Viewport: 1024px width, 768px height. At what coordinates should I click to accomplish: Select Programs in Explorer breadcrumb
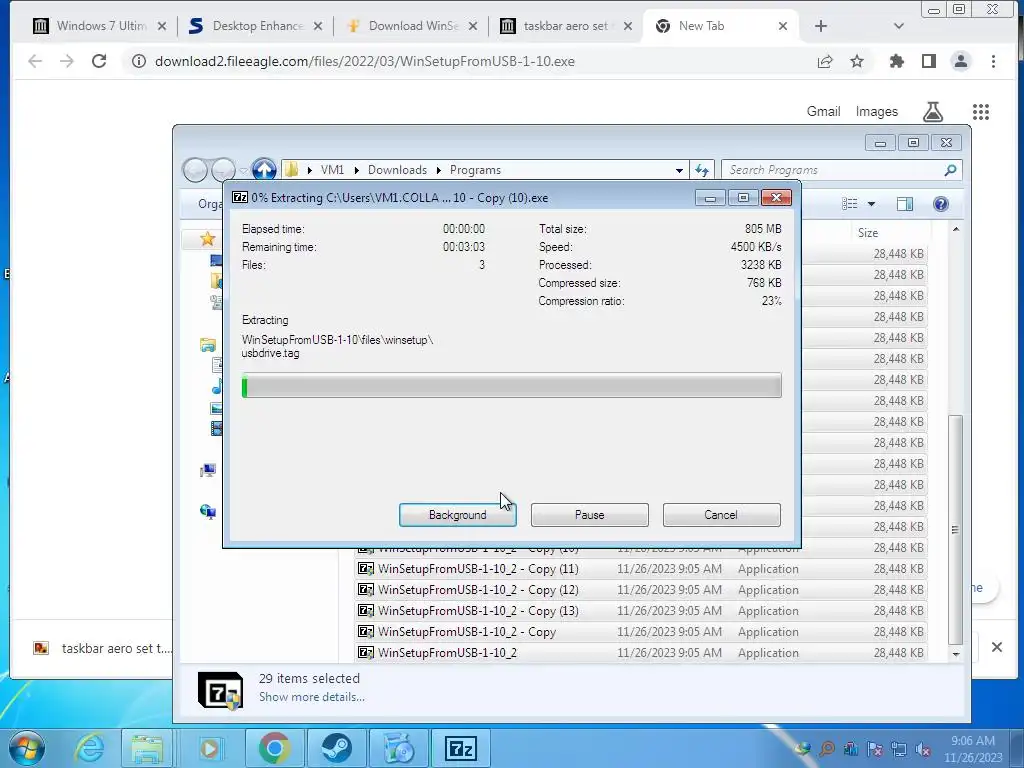[x=475, y=170]
